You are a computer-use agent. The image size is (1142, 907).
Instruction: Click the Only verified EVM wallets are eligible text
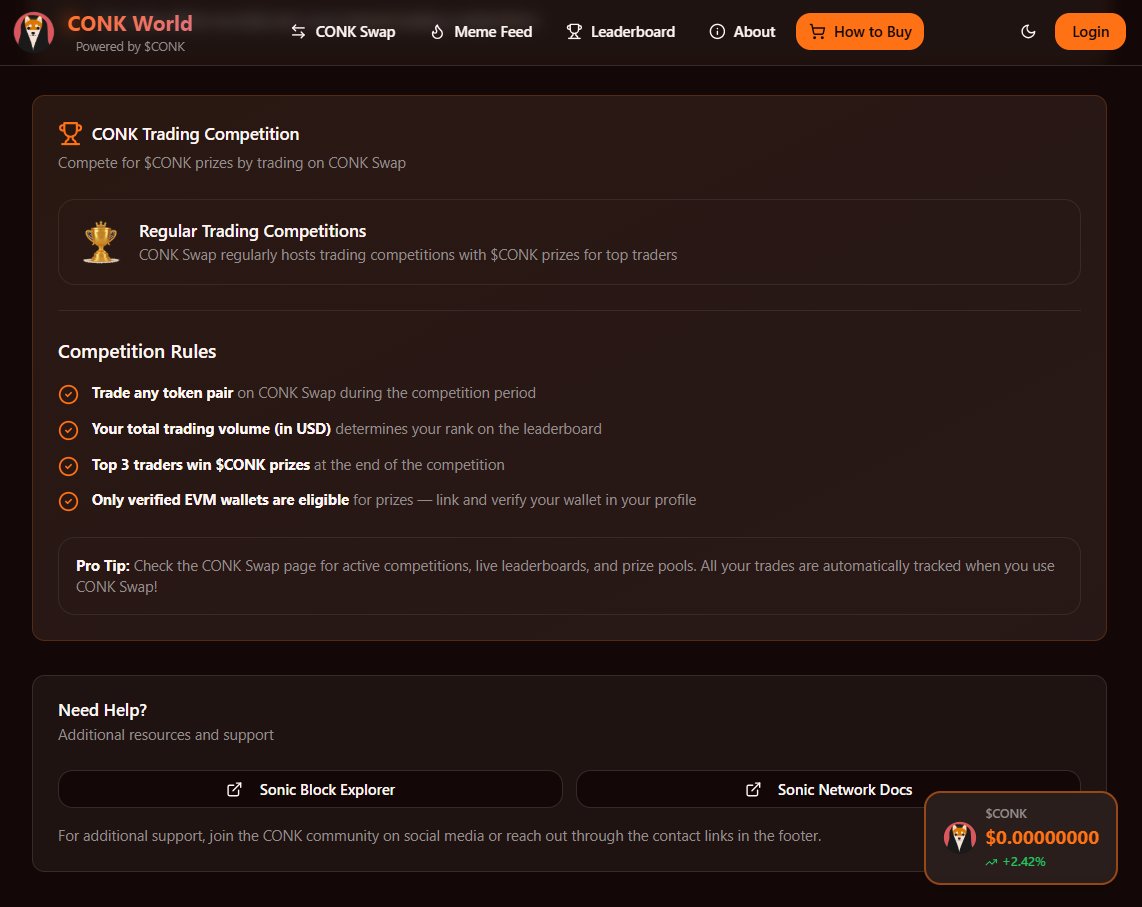[x=220, y=500]
